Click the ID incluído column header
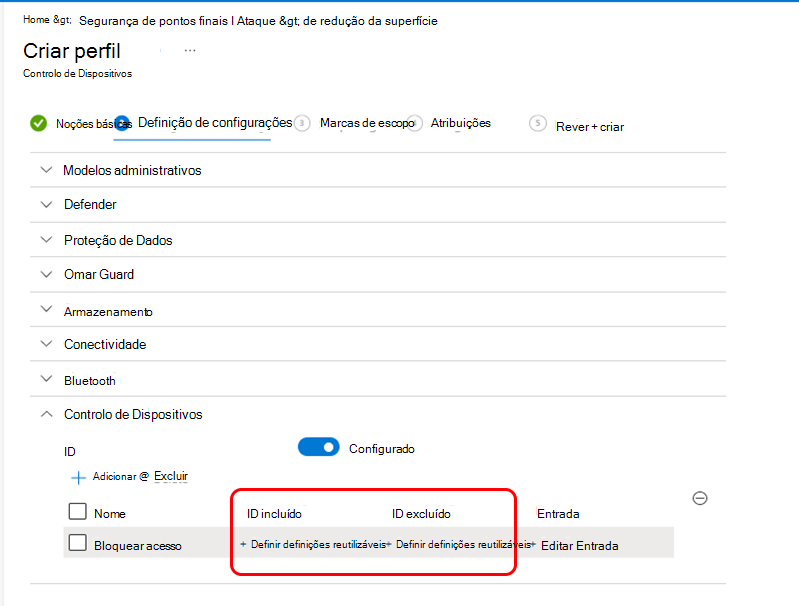This screenshot has height=606, width=799. (274, 514)
